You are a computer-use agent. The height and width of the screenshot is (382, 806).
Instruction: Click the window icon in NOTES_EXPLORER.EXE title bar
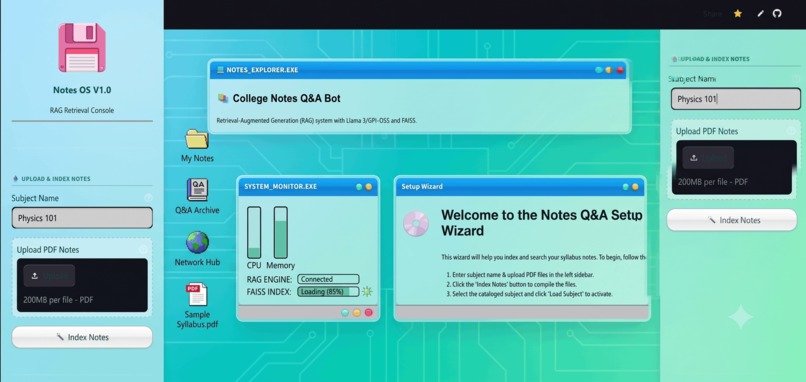click(221, 70)
